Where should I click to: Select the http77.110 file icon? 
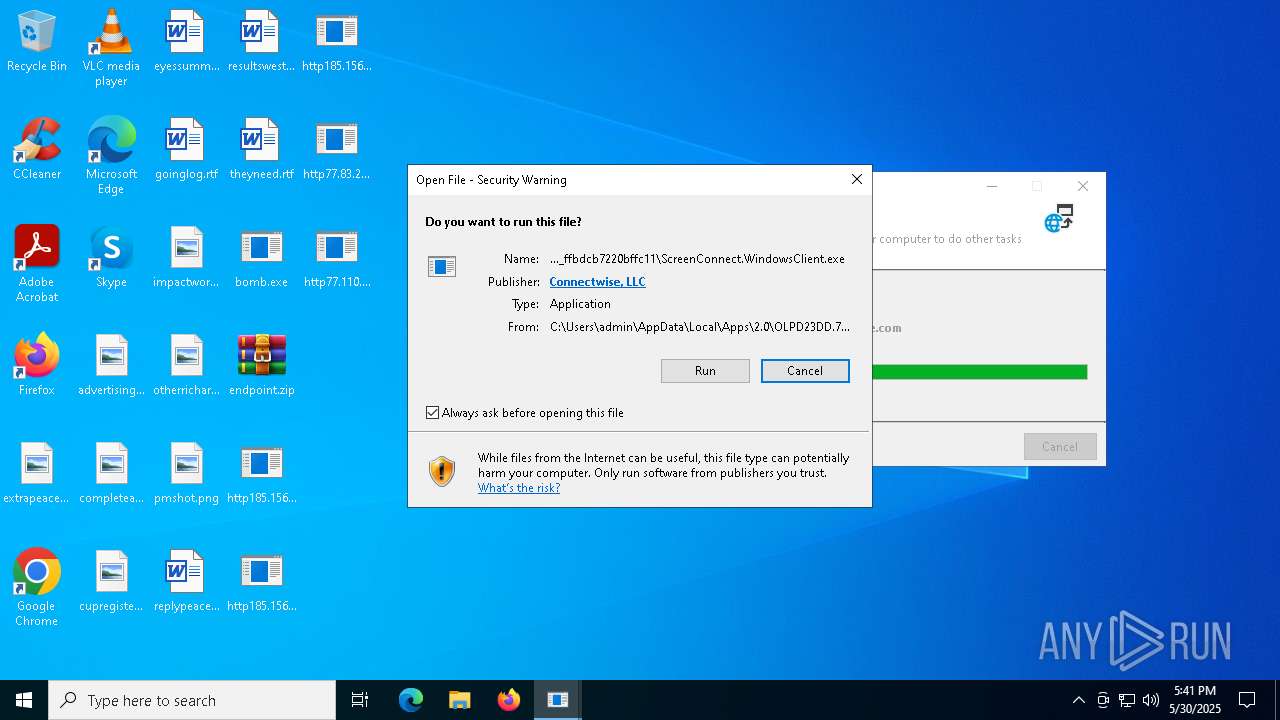point(336,257)
